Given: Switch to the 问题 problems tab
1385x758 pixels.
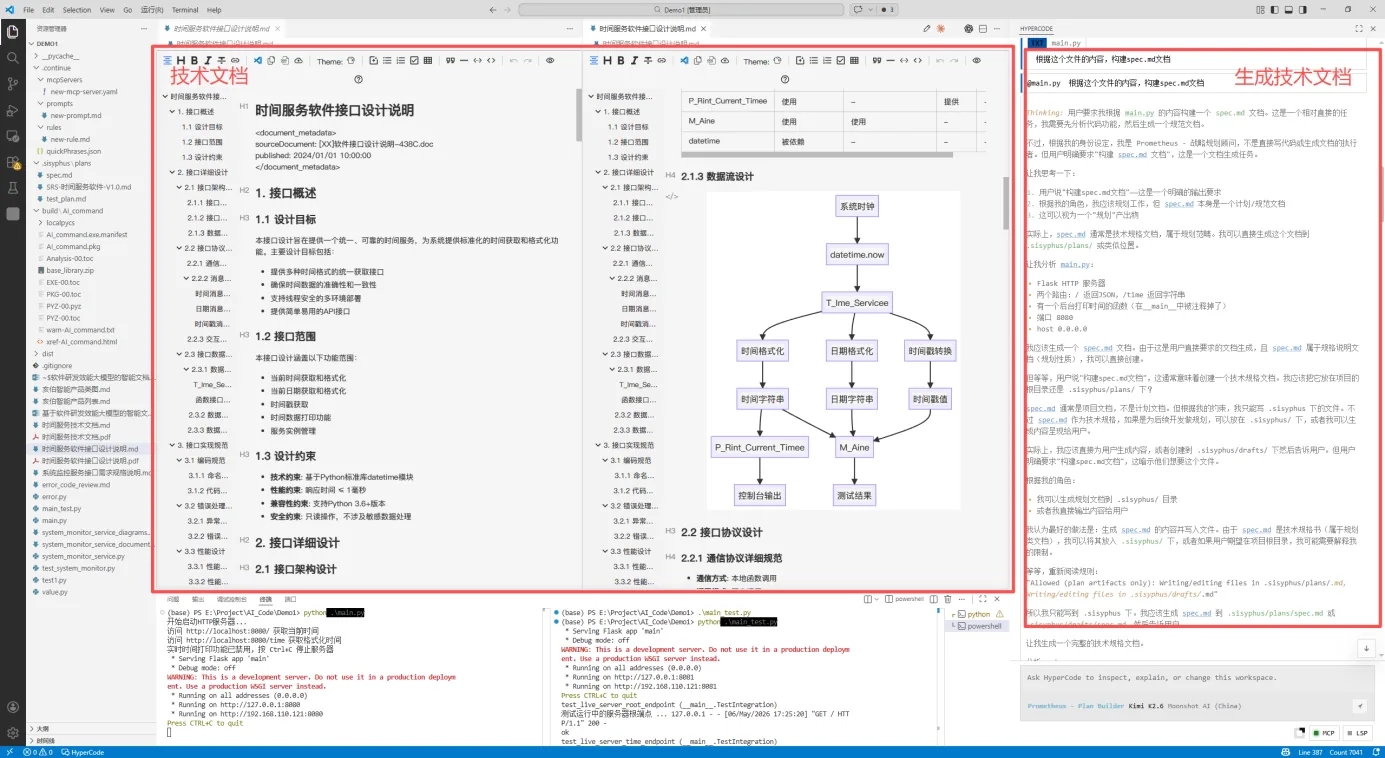Looking at the screenshot, I should point(173,599).
